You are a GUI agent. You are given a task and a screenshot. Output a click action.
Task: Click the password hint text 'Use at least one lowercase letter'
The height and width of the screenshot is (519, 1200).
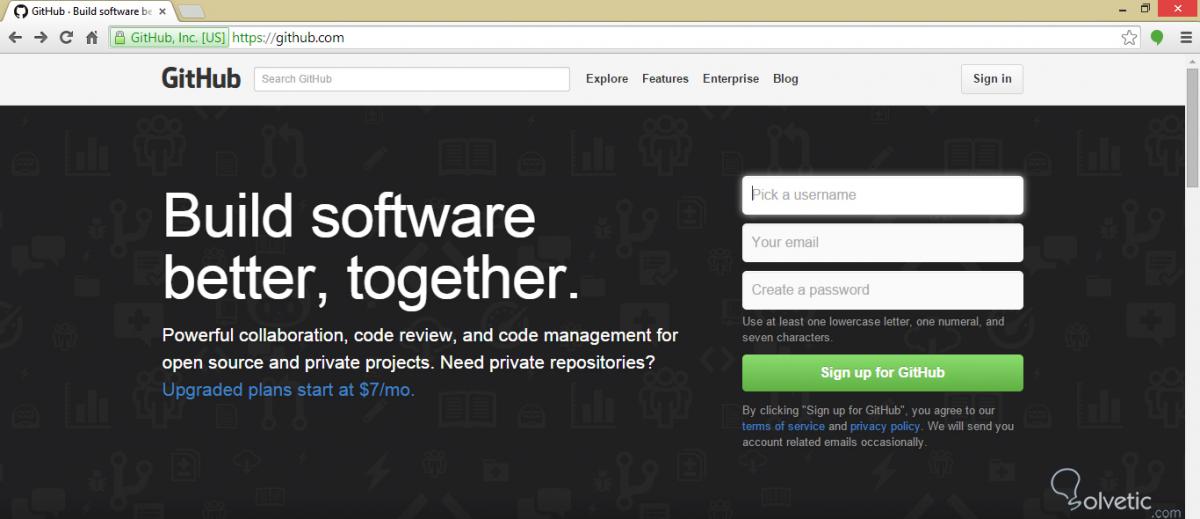873,330
